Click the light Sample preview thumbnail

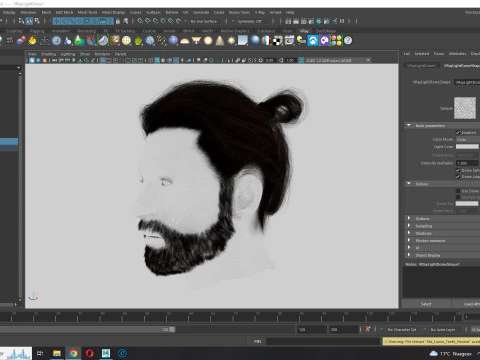click(x=465, y=108)
